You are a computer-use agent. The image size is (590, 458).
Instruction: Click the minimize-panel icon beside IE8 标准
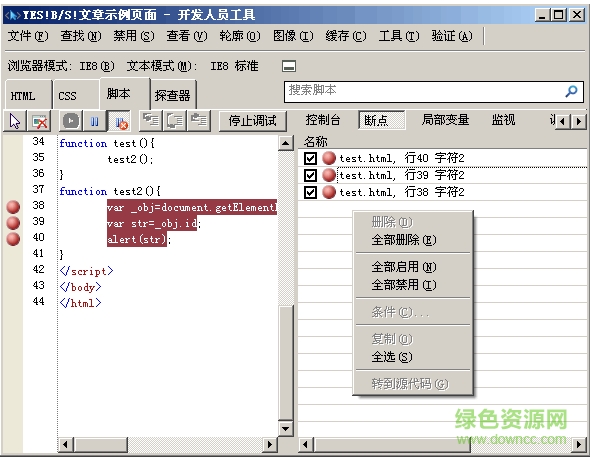click(x=289, y=67)
